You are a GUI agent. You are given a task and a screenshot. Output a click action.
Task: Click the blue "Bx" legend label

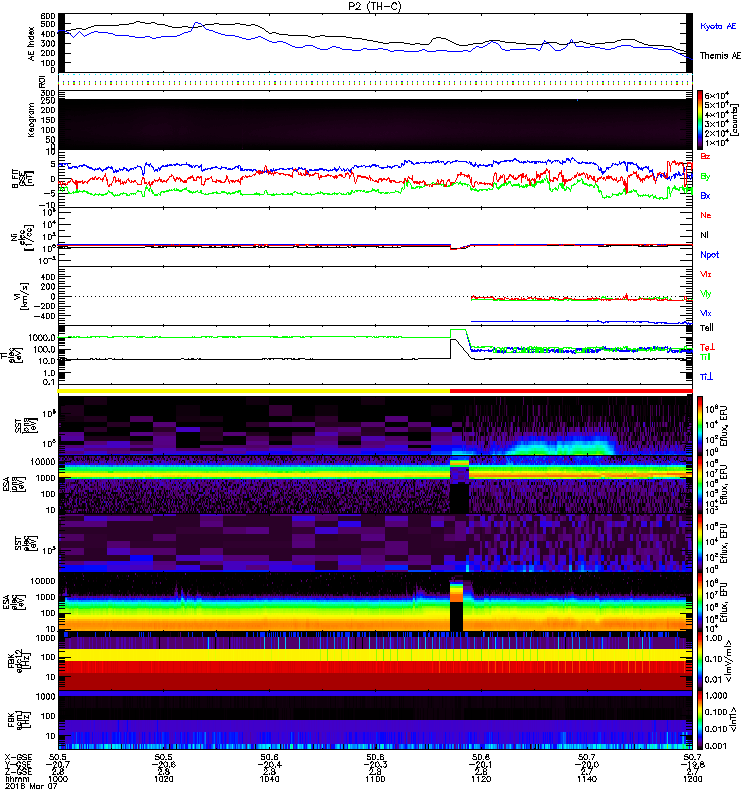[x=705, y=195]
